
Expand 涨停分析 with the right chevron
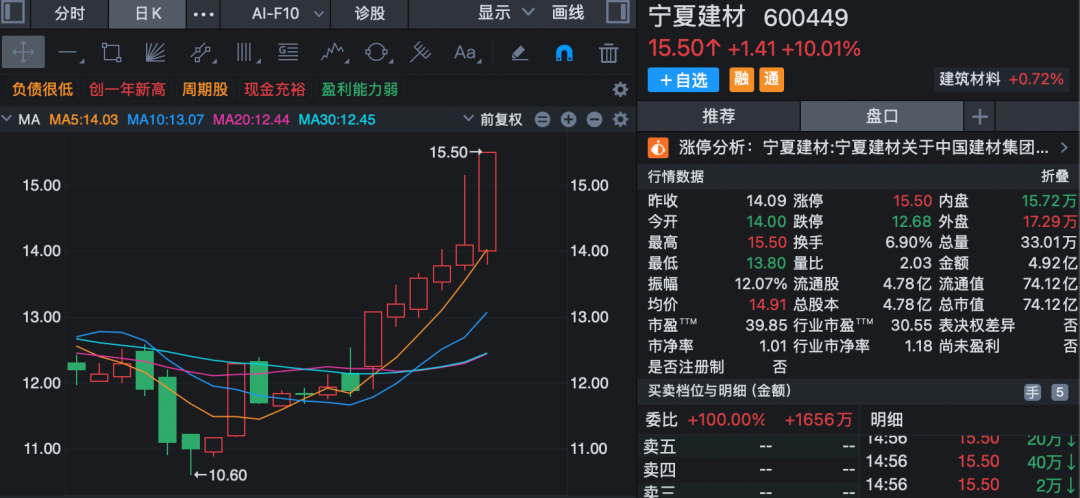coord(1064,147)
